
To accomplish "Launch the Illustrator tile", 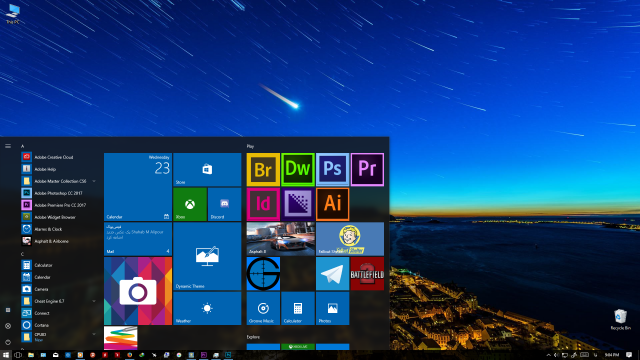I will point(333,204).
